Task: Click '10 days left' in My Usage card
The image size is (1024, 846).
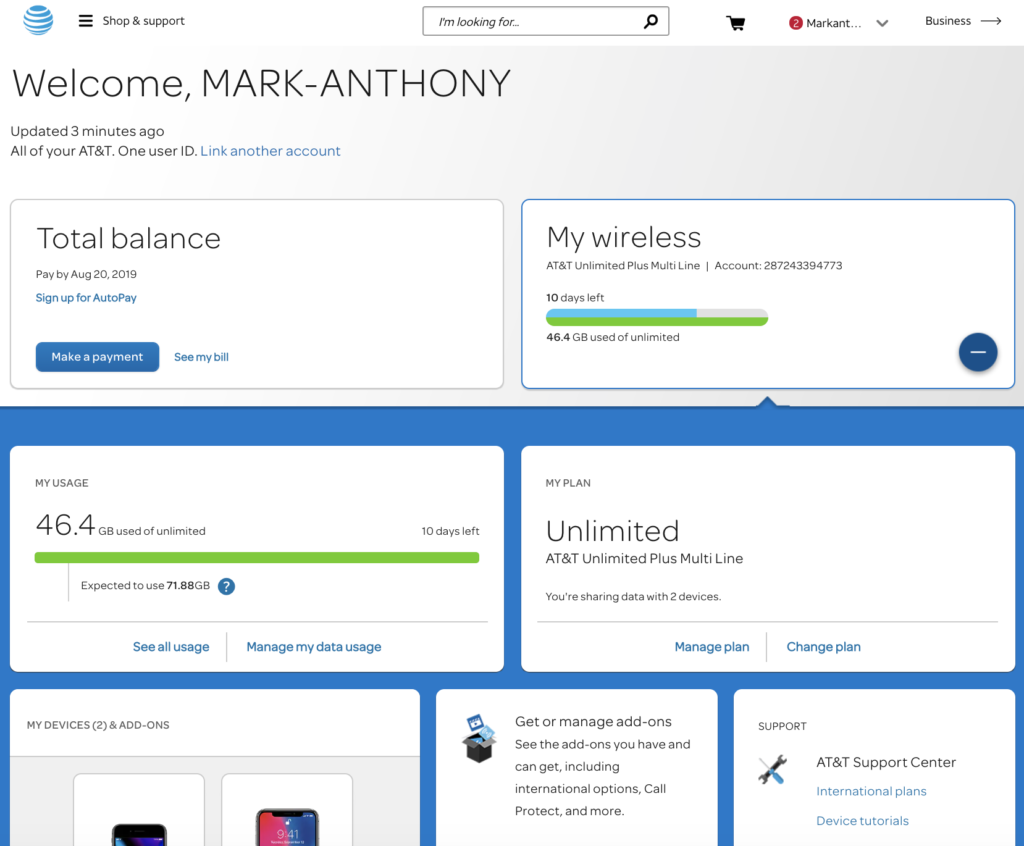Action: point(450,531)
